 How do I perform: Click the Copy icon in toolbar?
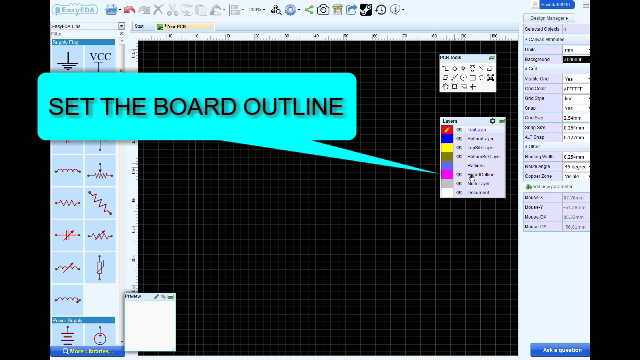click(187, 9)
